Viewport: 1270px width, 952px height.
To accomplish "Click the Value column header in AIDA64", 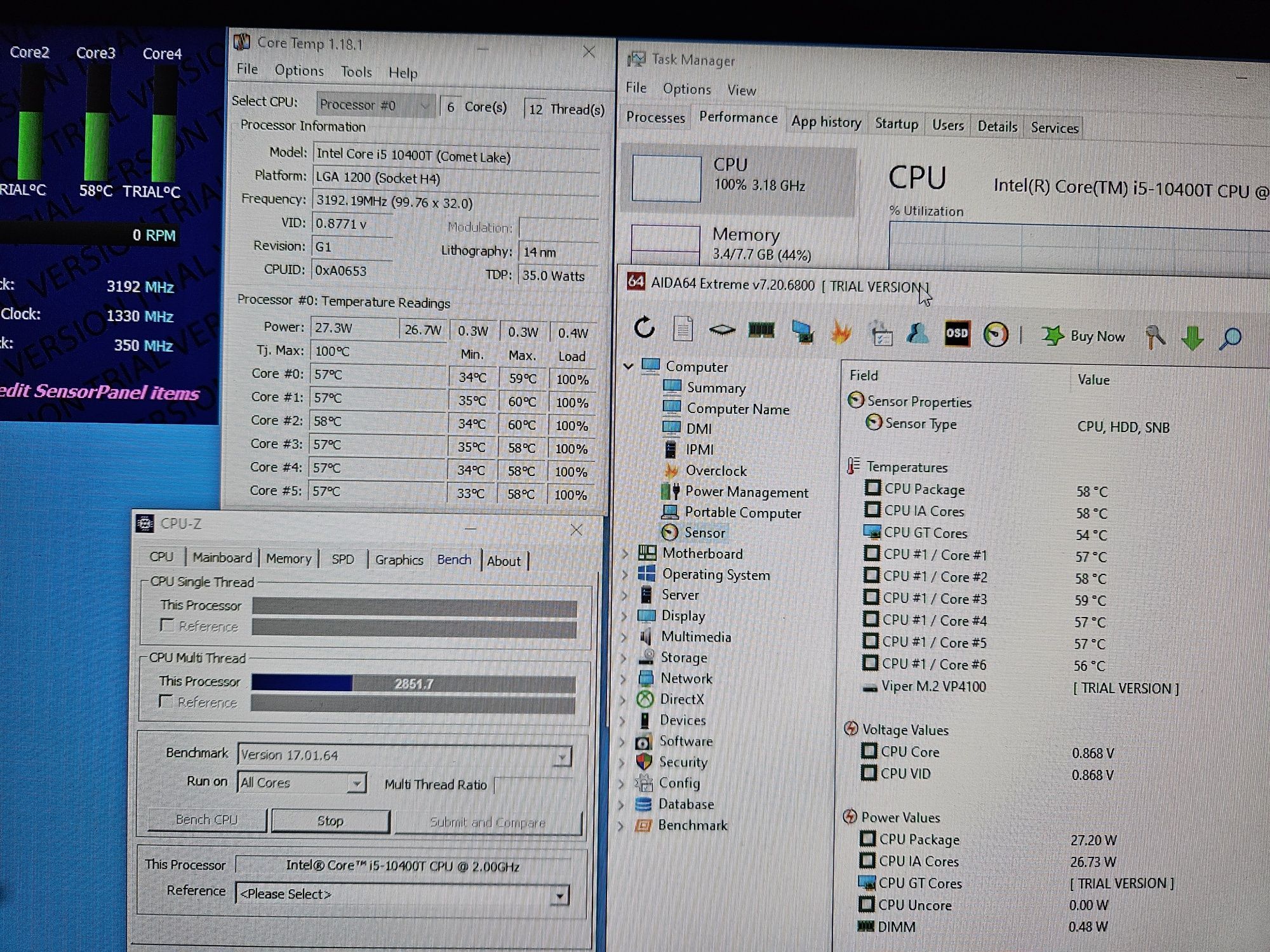I will pyautogui.click(x=1093, y=380).
